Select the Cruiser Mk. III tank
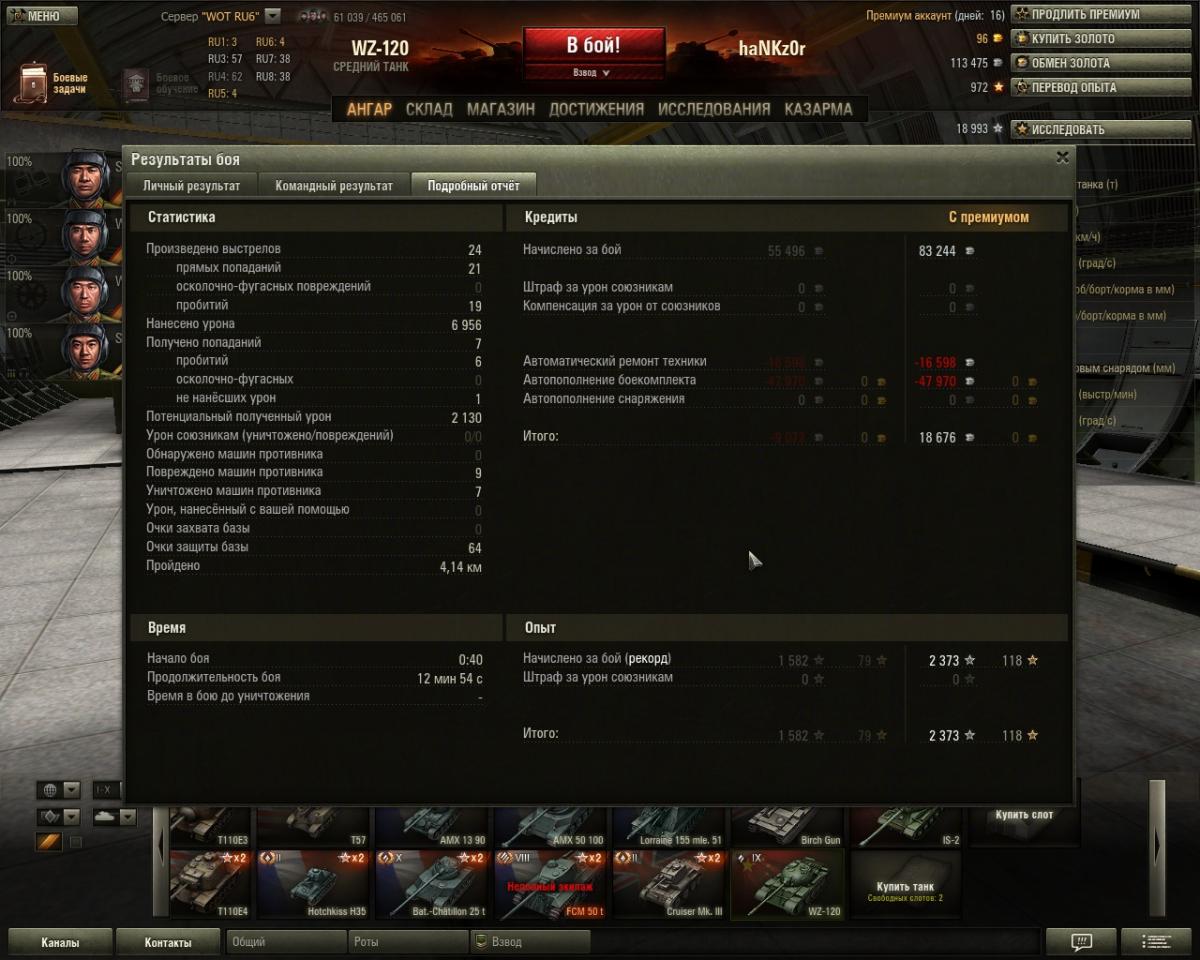 coord(669,885)
